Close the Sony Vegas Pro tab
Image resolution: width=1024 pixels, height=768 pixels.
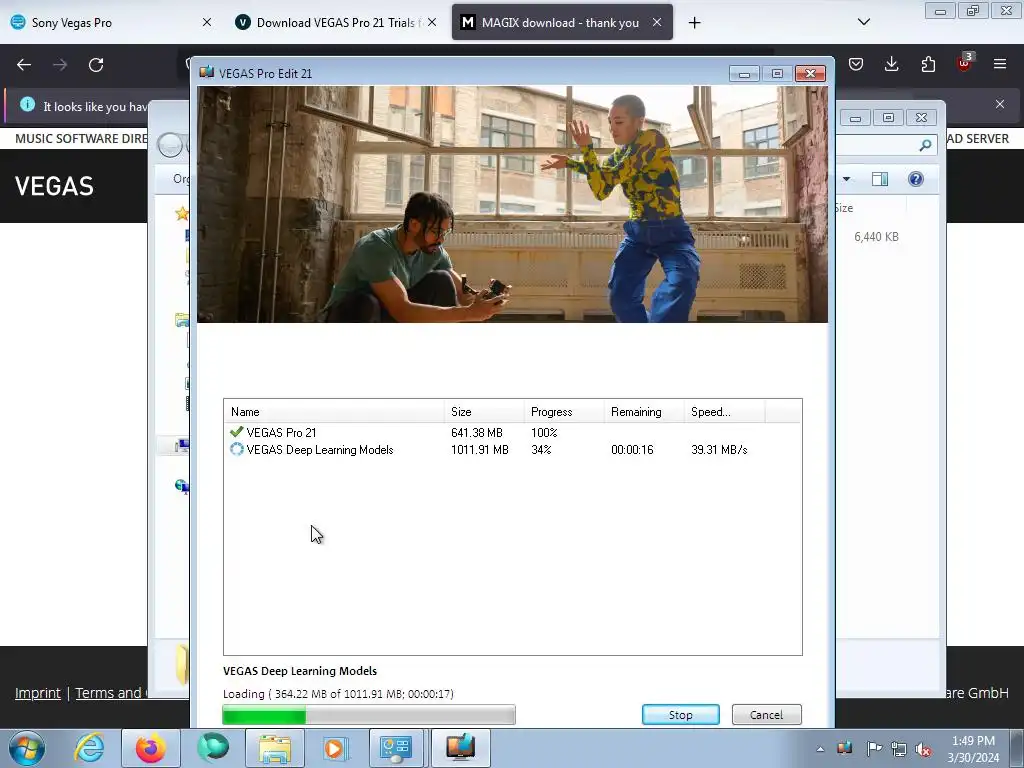(207, 22)
